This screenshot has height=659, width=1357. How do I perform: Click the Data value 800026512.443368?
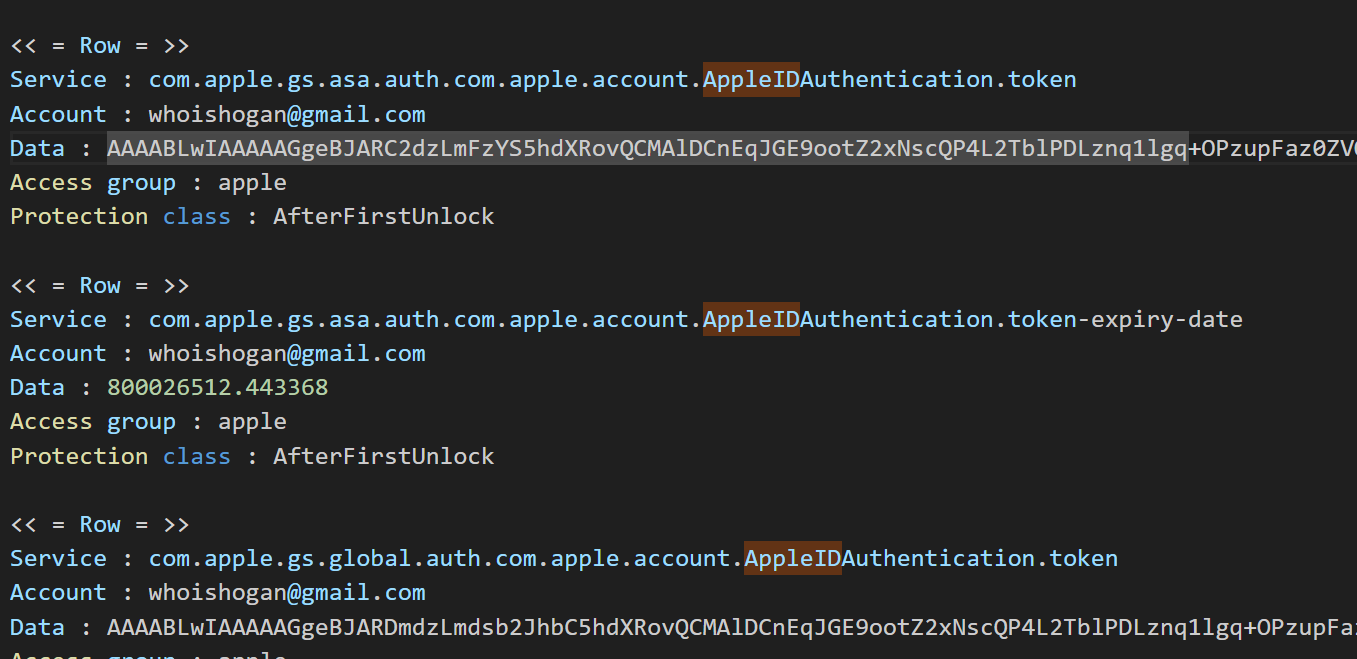[x=217, y=388]
